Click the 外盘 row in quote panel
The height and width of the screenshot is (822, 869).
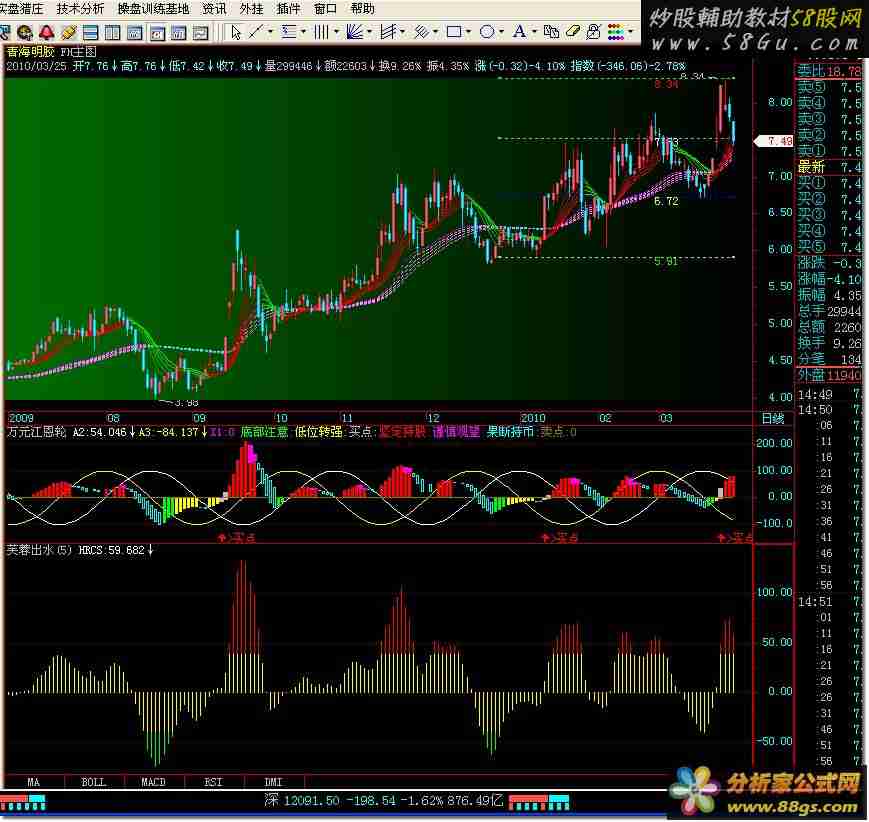pyautogui.click(x=829, y=375)
